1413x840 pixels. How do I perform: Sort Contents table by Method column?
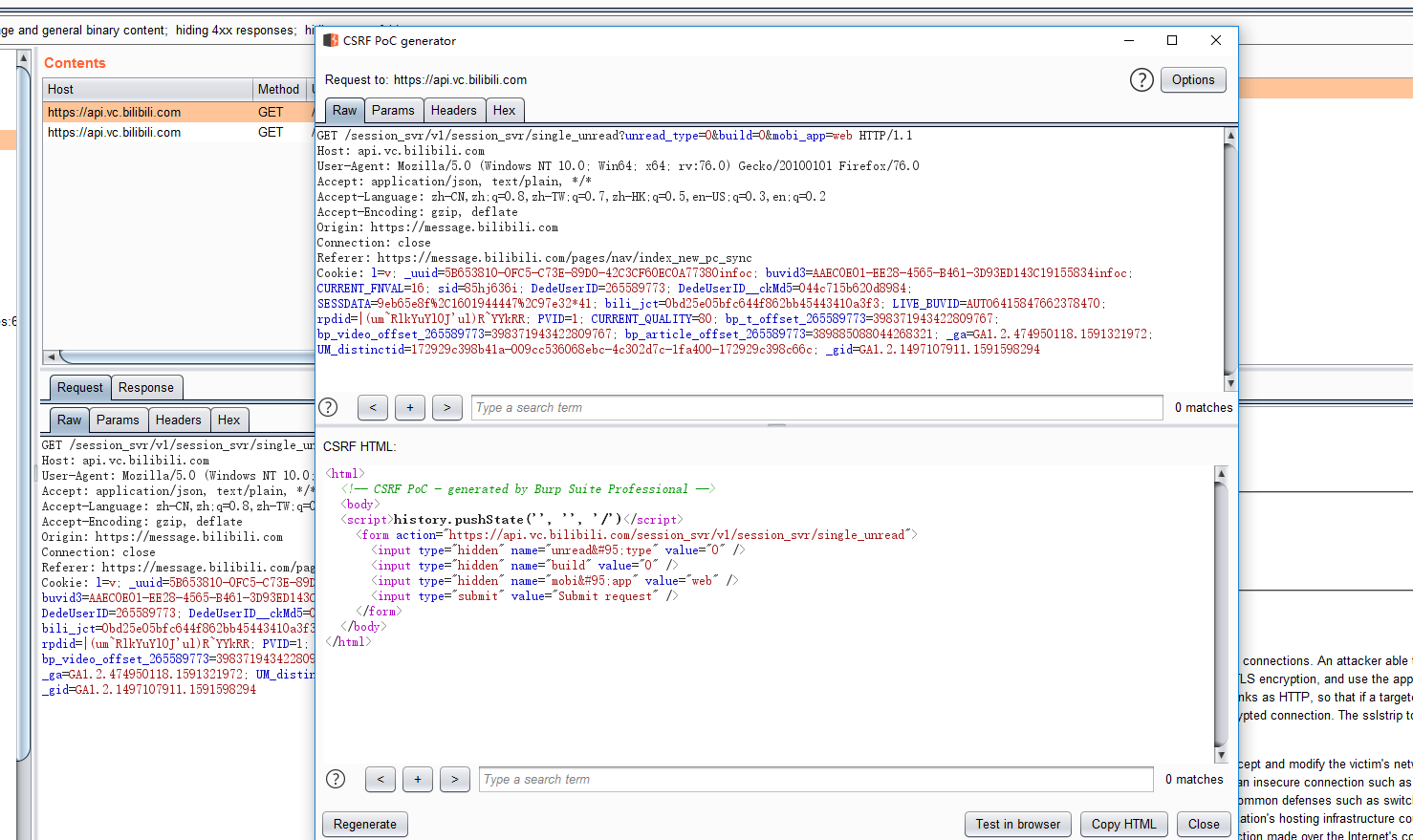pos(278,89)
